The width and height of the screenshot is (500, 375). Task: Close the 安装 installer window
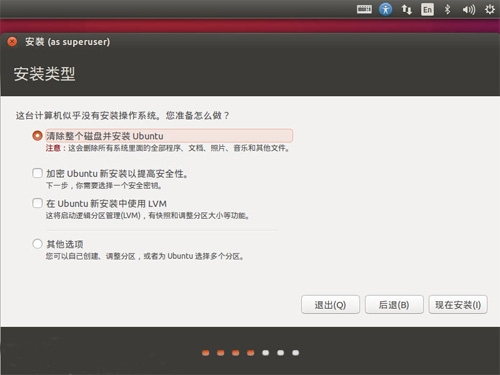12,42
